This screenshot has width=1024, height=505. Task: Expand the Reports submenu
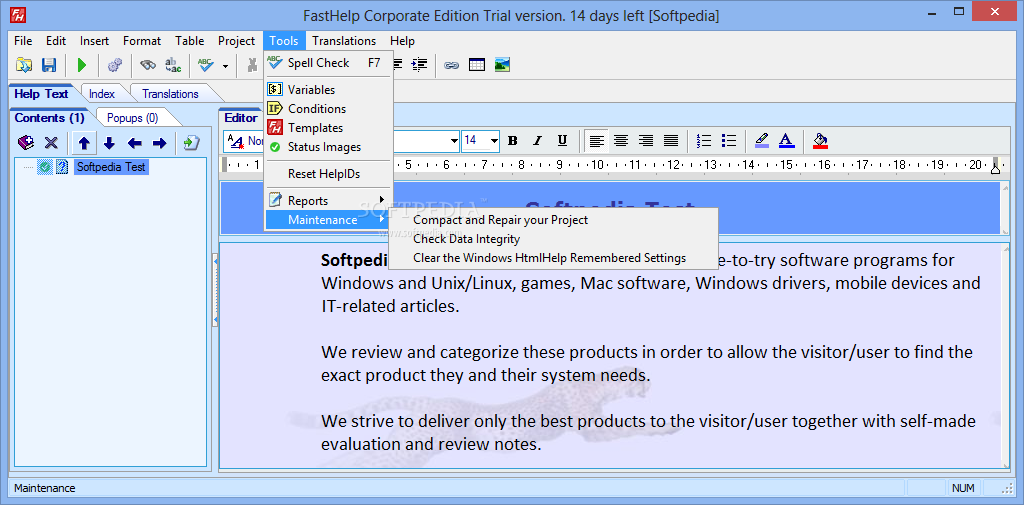[x=328, y=201]
